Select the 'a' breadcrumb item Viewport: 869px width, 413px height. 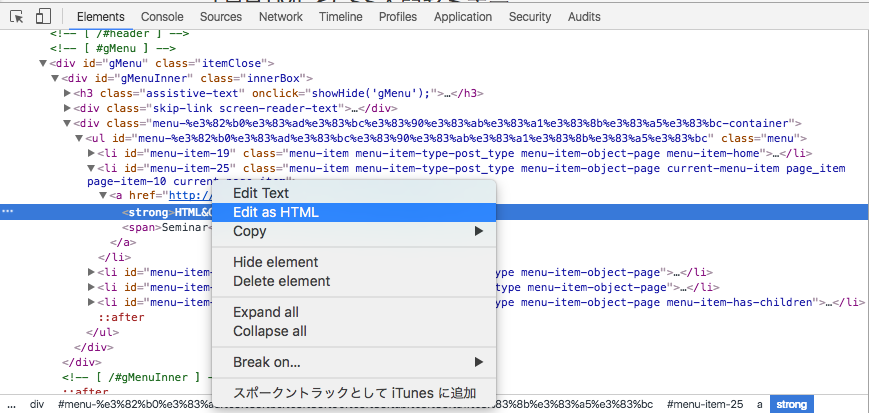pos(760,404)
